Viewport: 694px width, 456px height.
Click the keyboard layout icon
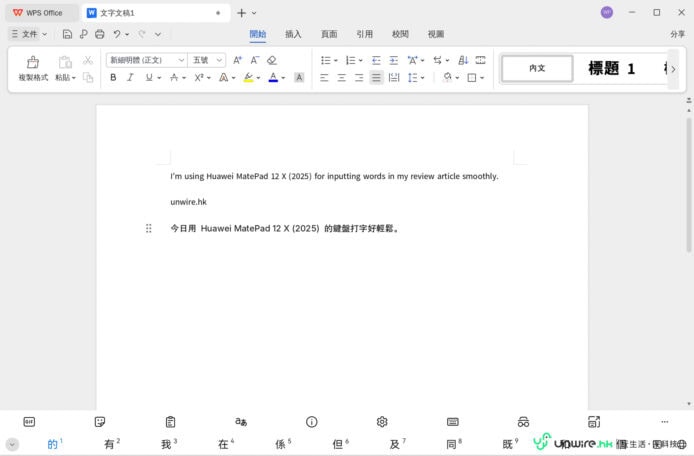(x=453, y=422)
